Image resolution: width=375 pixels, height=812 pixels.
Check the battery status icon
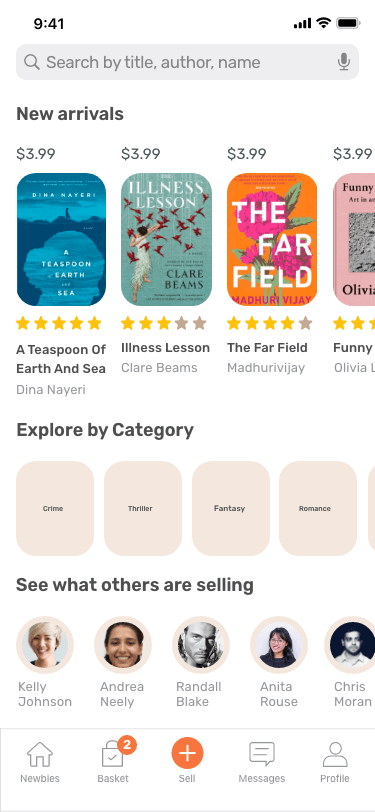coord(348,23)
